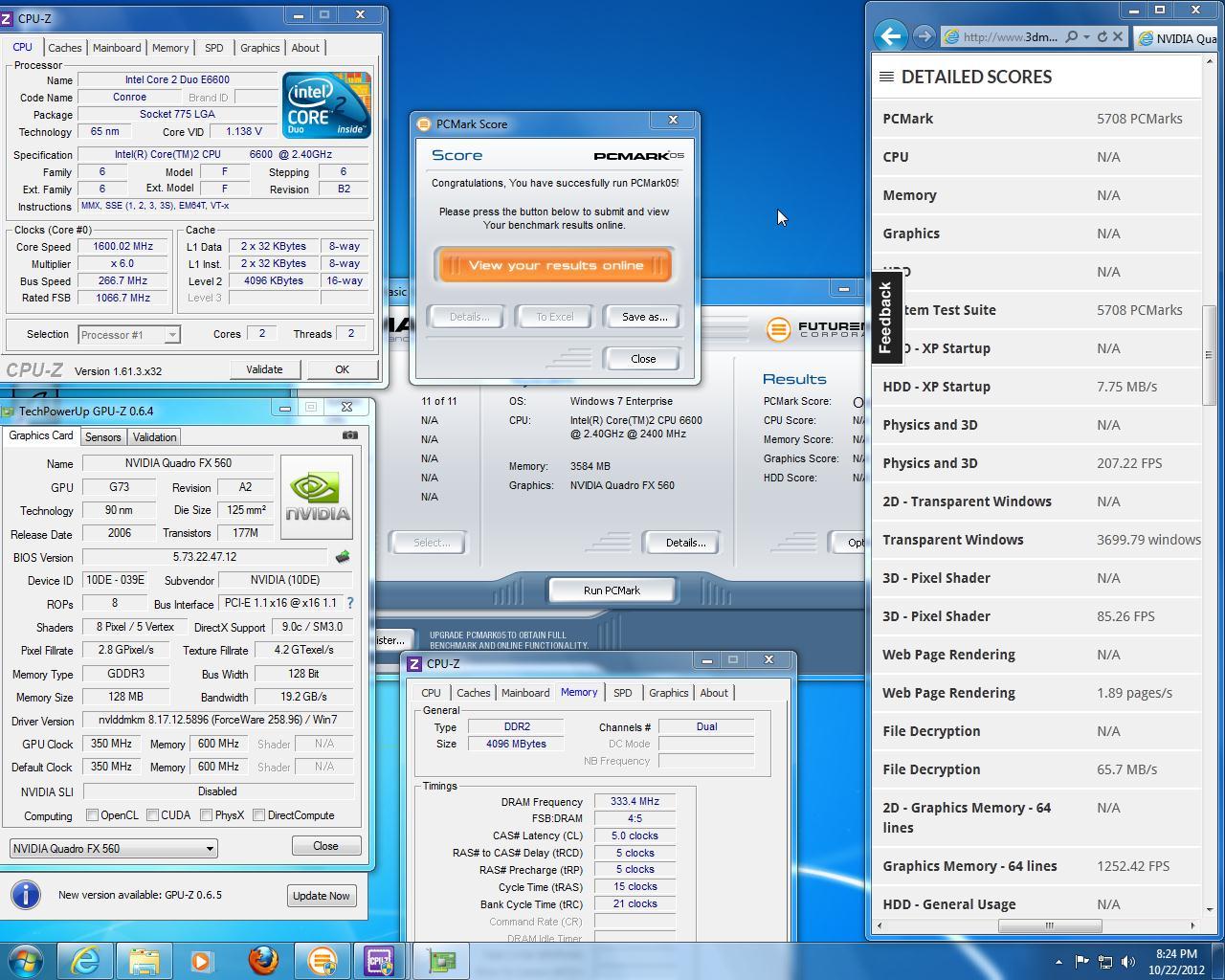Image resolution: width=1225 pixels, height=980 pixels.
Task: Click the BIOS Version field 5.73.22.47.12
Action: [x=205, y=557]
